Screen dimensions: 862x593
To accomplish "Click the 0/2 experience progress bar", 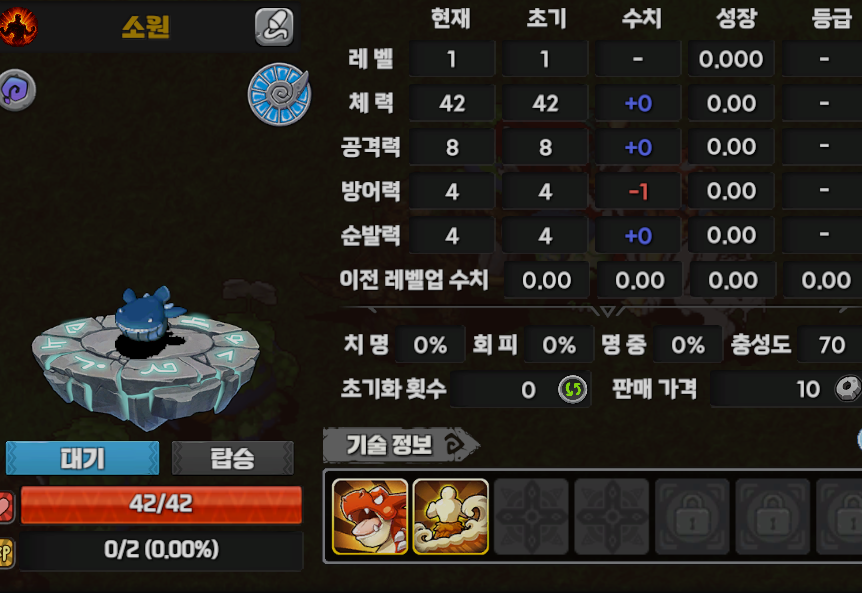I will coord(161,550).
